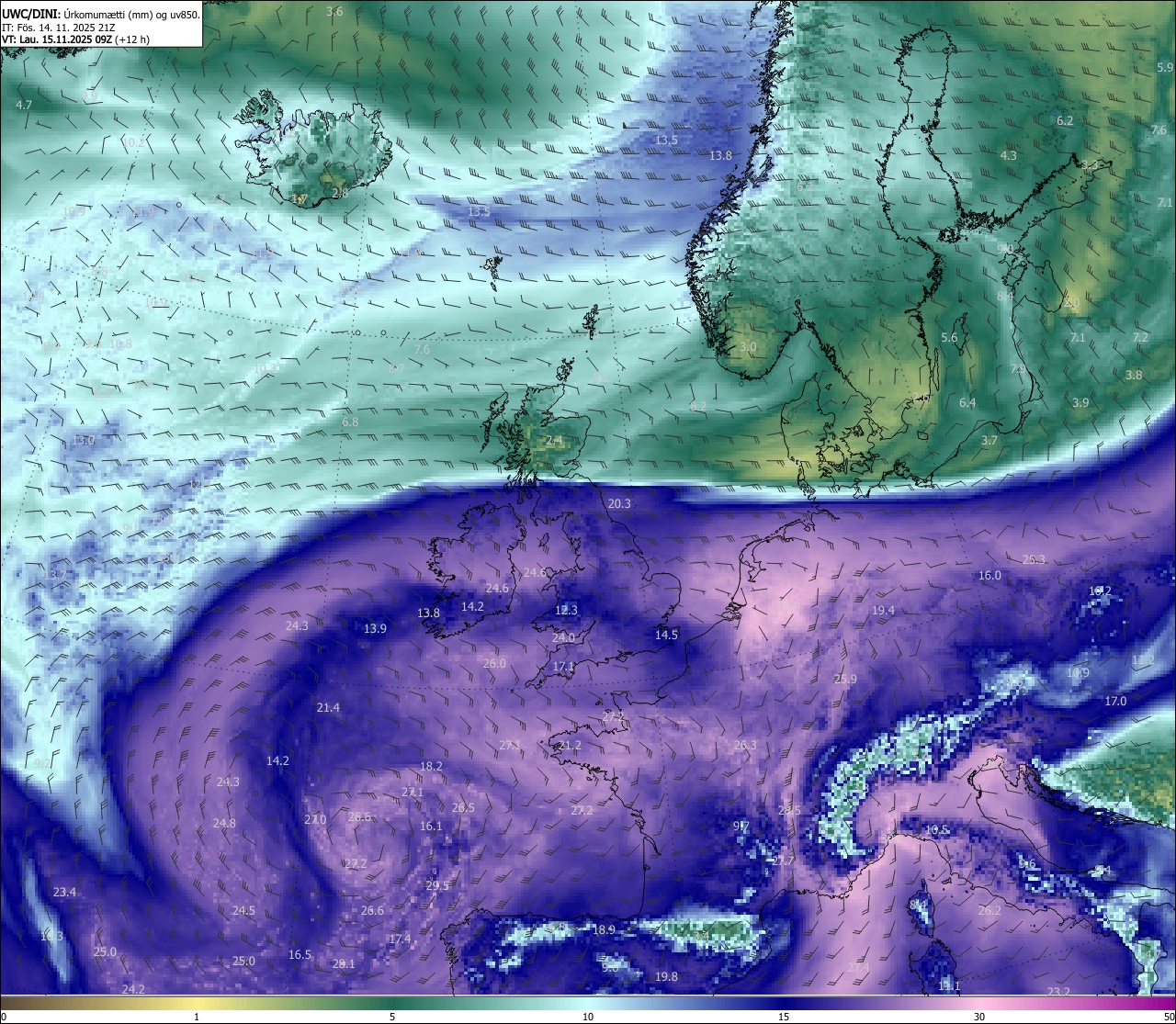Image resolution: width=1176 pixels, height=1024 pixels.
Task: Click the 26.0 value on the map
Action: point(494,663)
